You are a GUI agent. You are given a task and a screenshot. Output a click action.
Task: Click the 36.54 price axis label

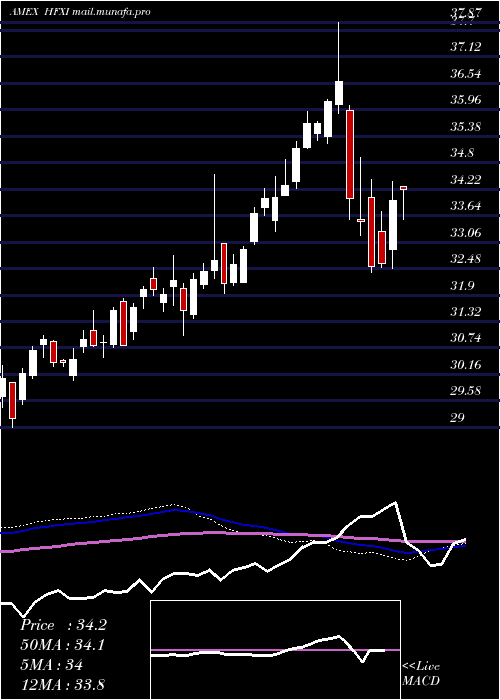466,73
